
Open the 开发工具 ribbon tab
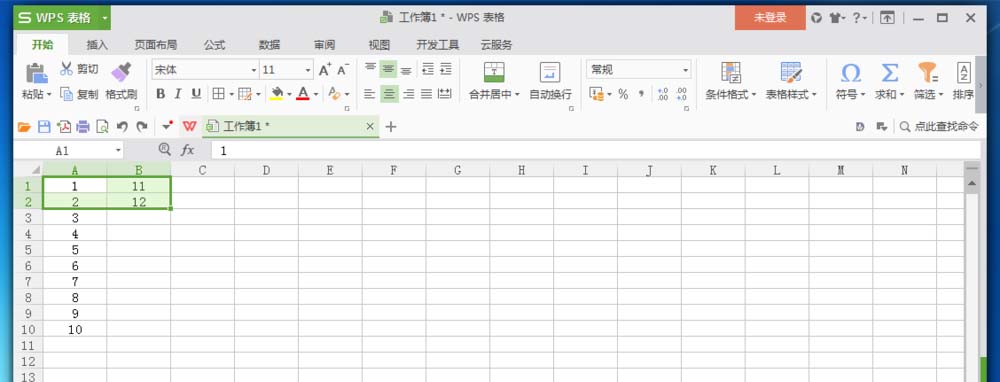point(438,45)
